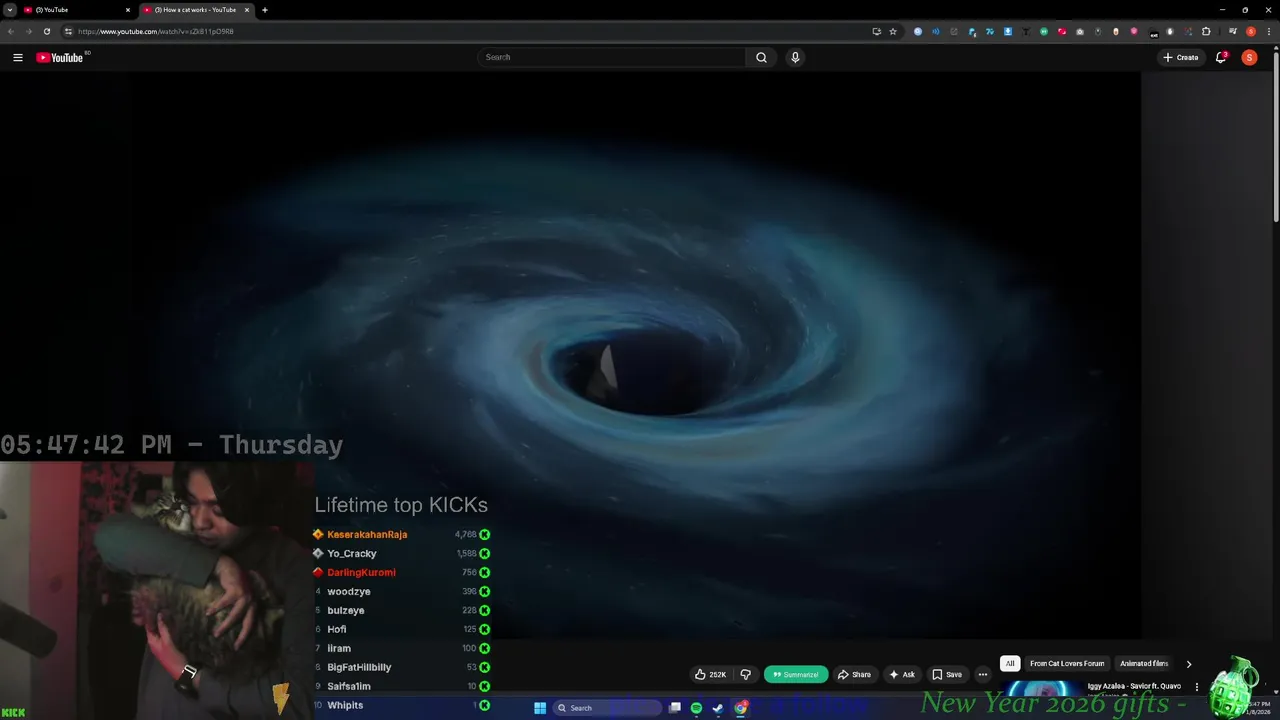Open the Chrome three-dot menu
The image size is (1280, 720).
(x=1269, y=31)
